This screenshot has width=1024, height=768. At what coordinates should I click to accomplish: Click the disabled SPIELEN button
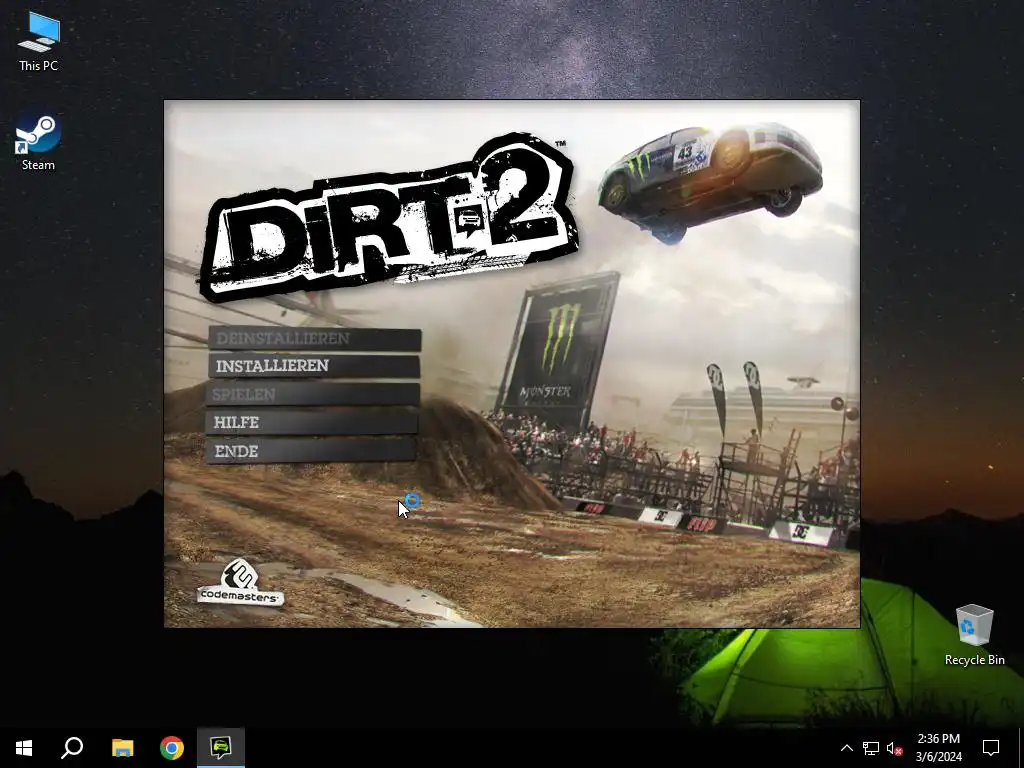click(313, 394)
